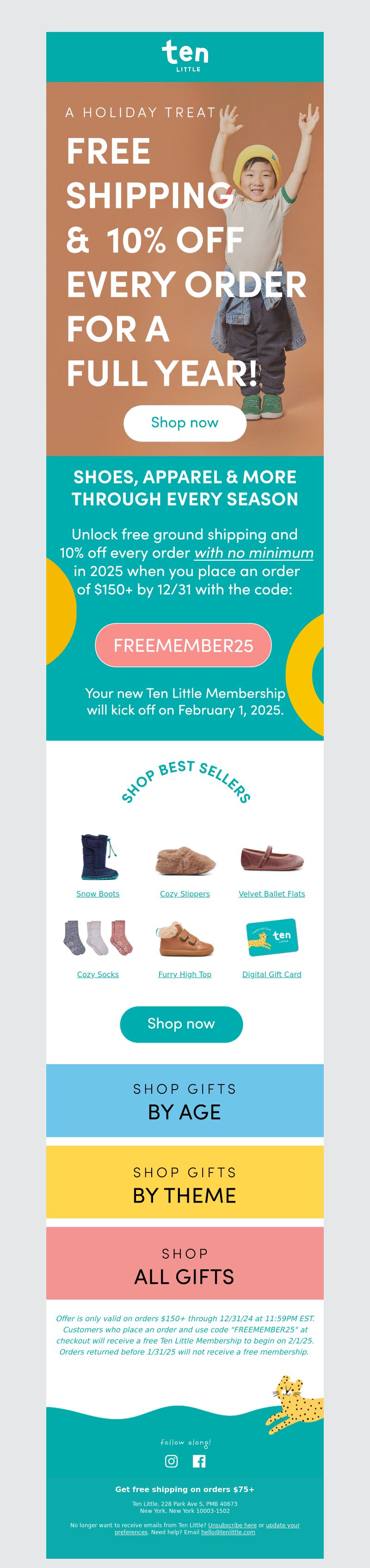Click the Snow Boots product image
The image size is (370, 1568).
tap(98, 857)
